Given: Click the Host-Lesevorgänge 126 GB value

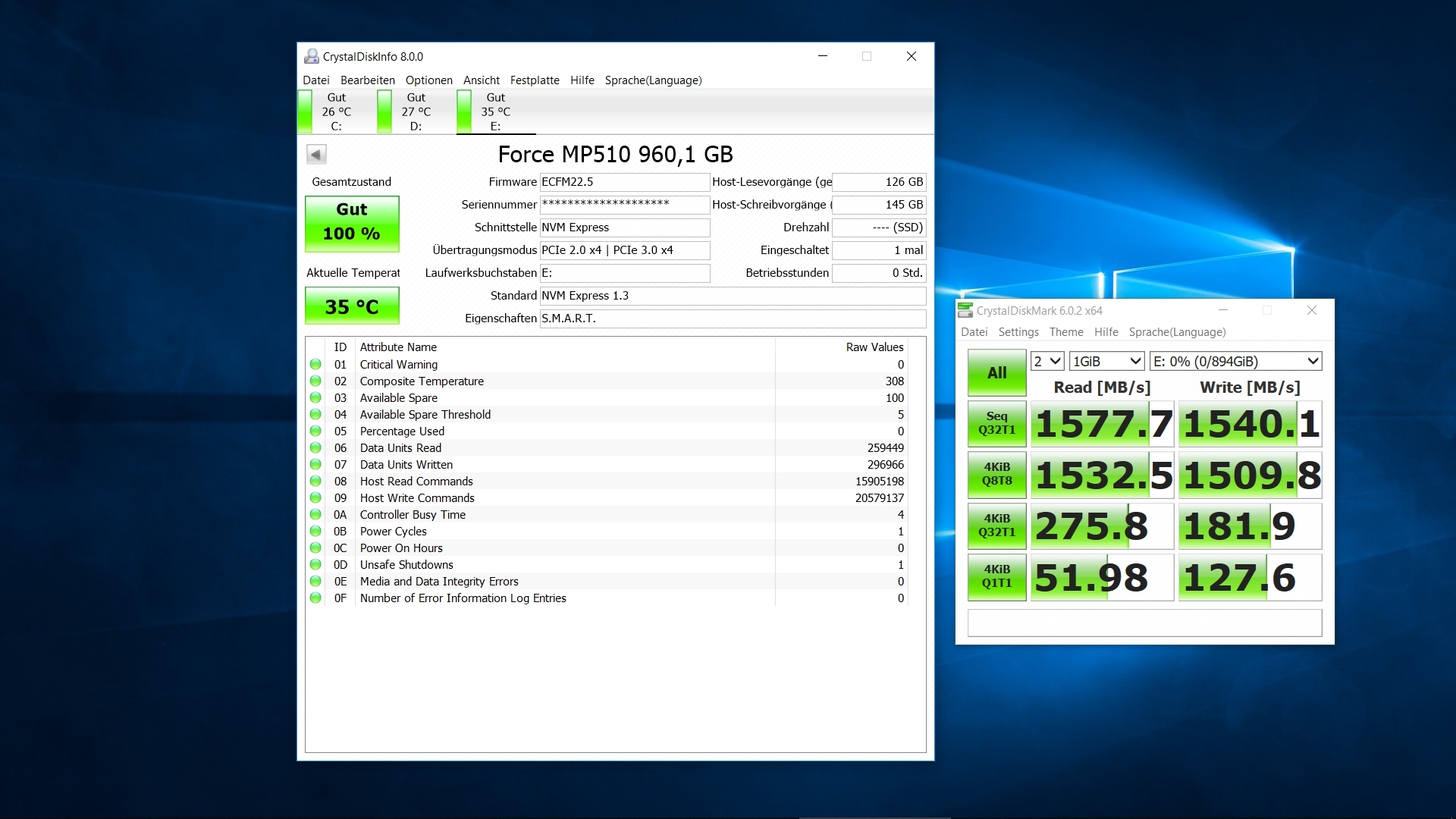Looking at the screenshot, I should click(879, 182).
